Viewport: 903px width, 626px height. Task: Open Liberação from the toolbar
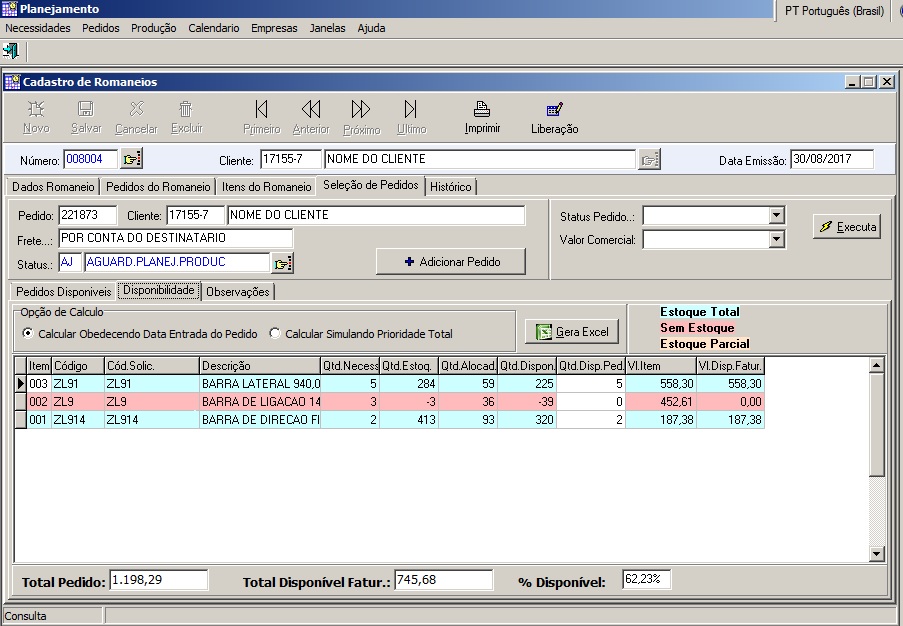pyautogui.click(x=554, y=110)
